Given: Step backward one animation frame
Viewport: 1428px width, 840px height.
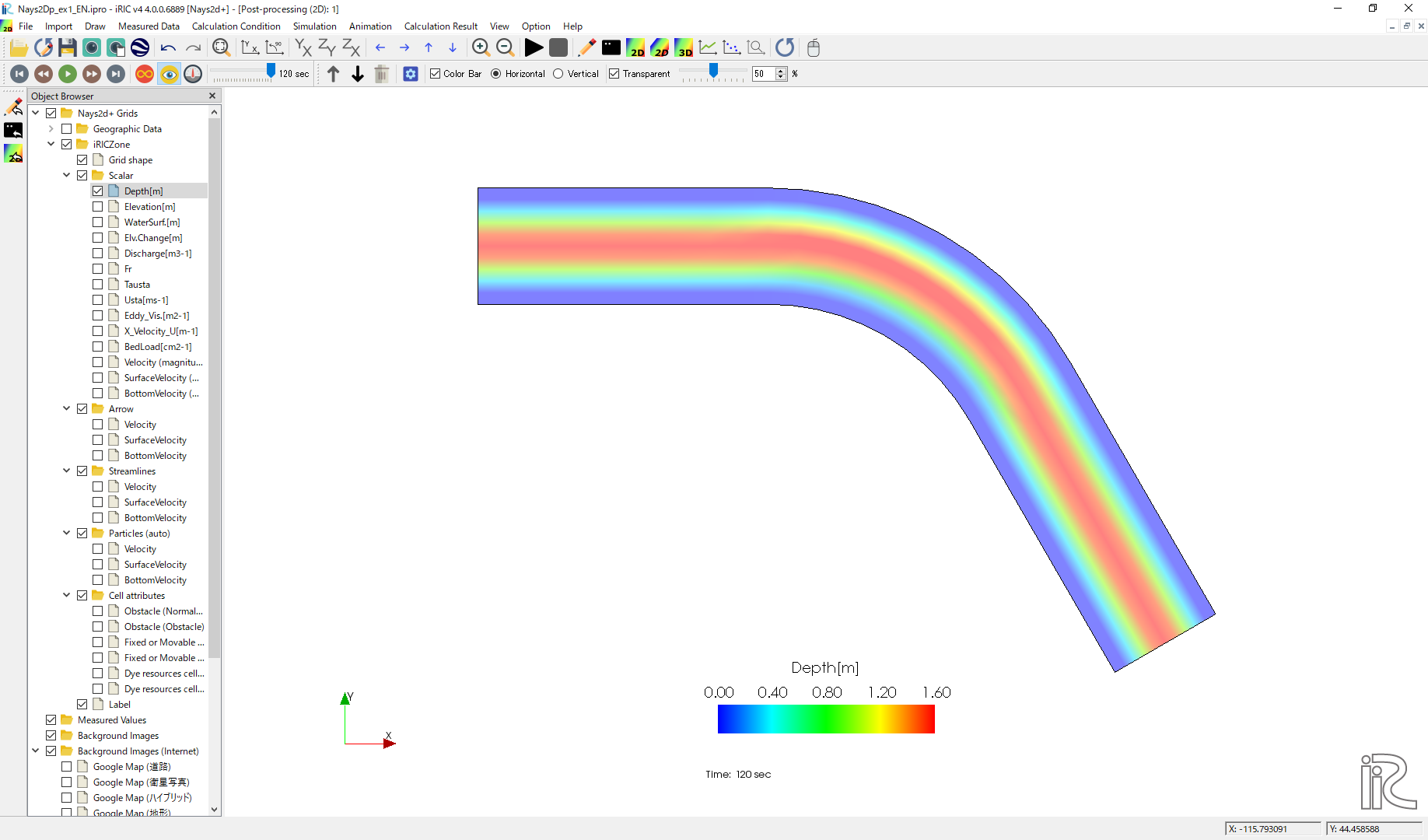Looking at the screenshot, I should (44, 74).
